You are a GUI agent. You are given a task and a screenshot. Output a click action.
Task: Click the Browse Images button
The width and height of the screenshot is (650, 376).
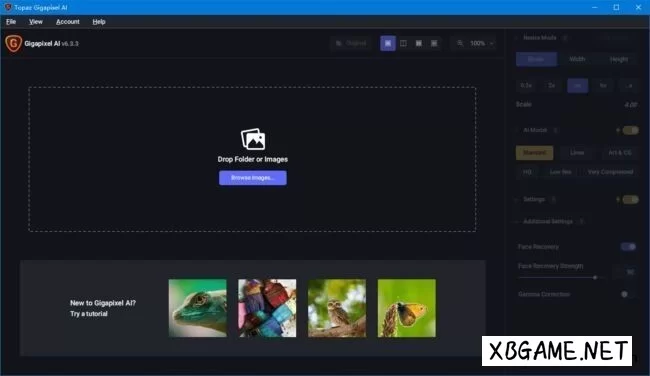pyautogui.click(x=253, y=178)
